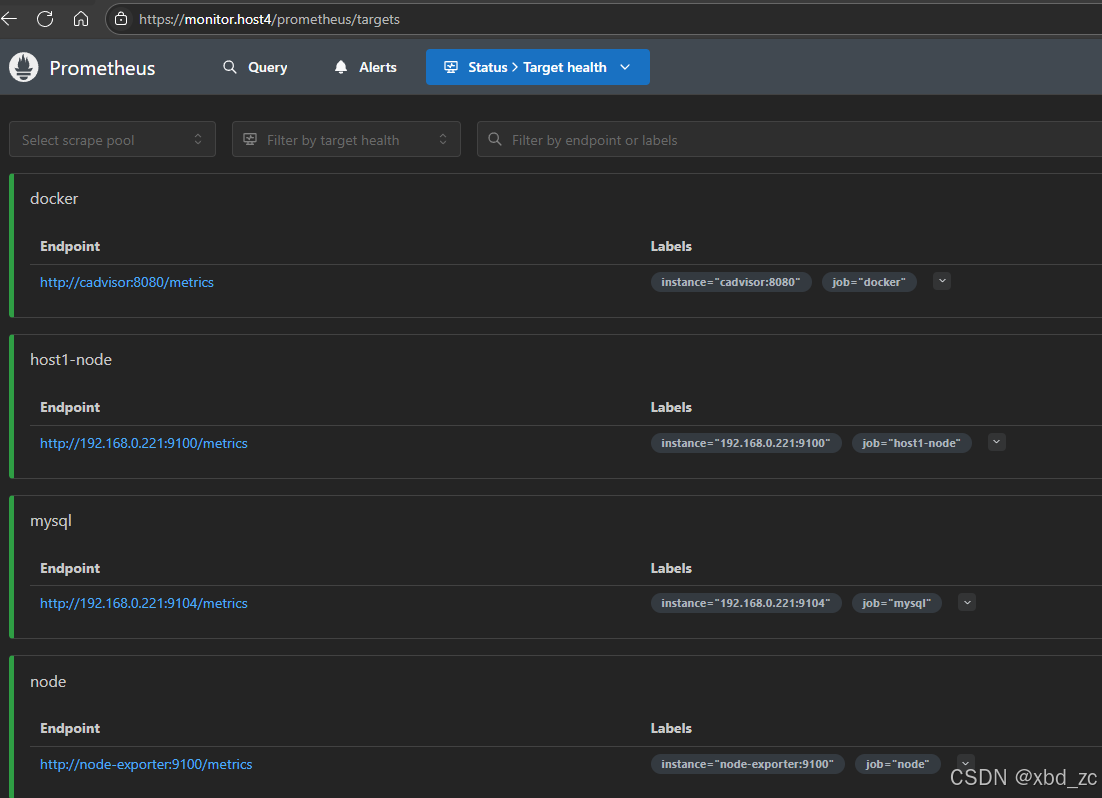Image resolution: width=1102 pixels, height=798 pixels.
Task: Open the Select scrape pool dropdown
Action: coord(112,139)
